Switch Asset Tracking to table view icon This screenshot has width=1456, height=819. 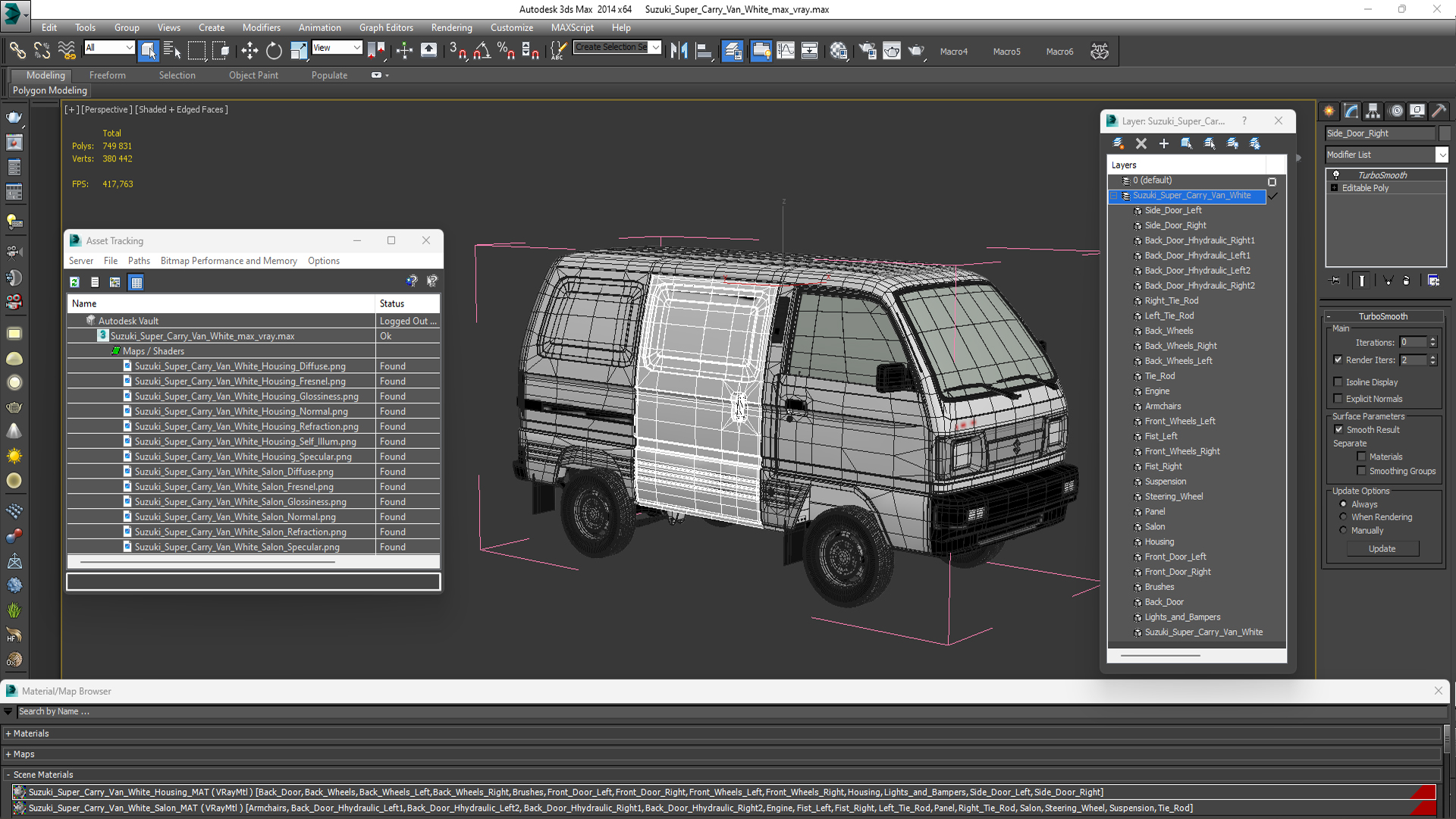click(136, 282)
